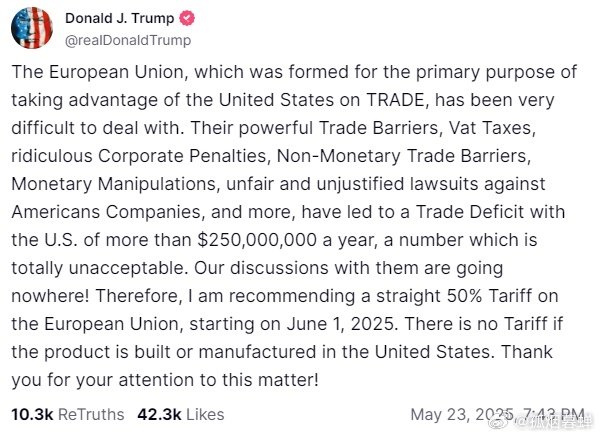Visit the @realDonaldTrump handle link
The width and height of the screenshot is (600, 437).
[x=128, y=40]
